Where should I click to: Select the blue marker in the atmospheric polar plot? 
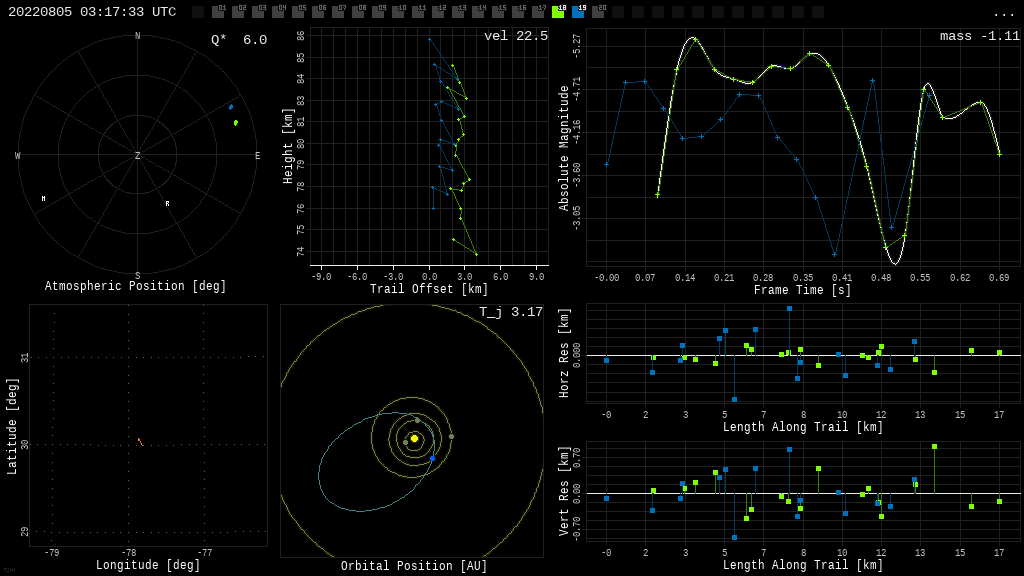click(x=231, y=107)
